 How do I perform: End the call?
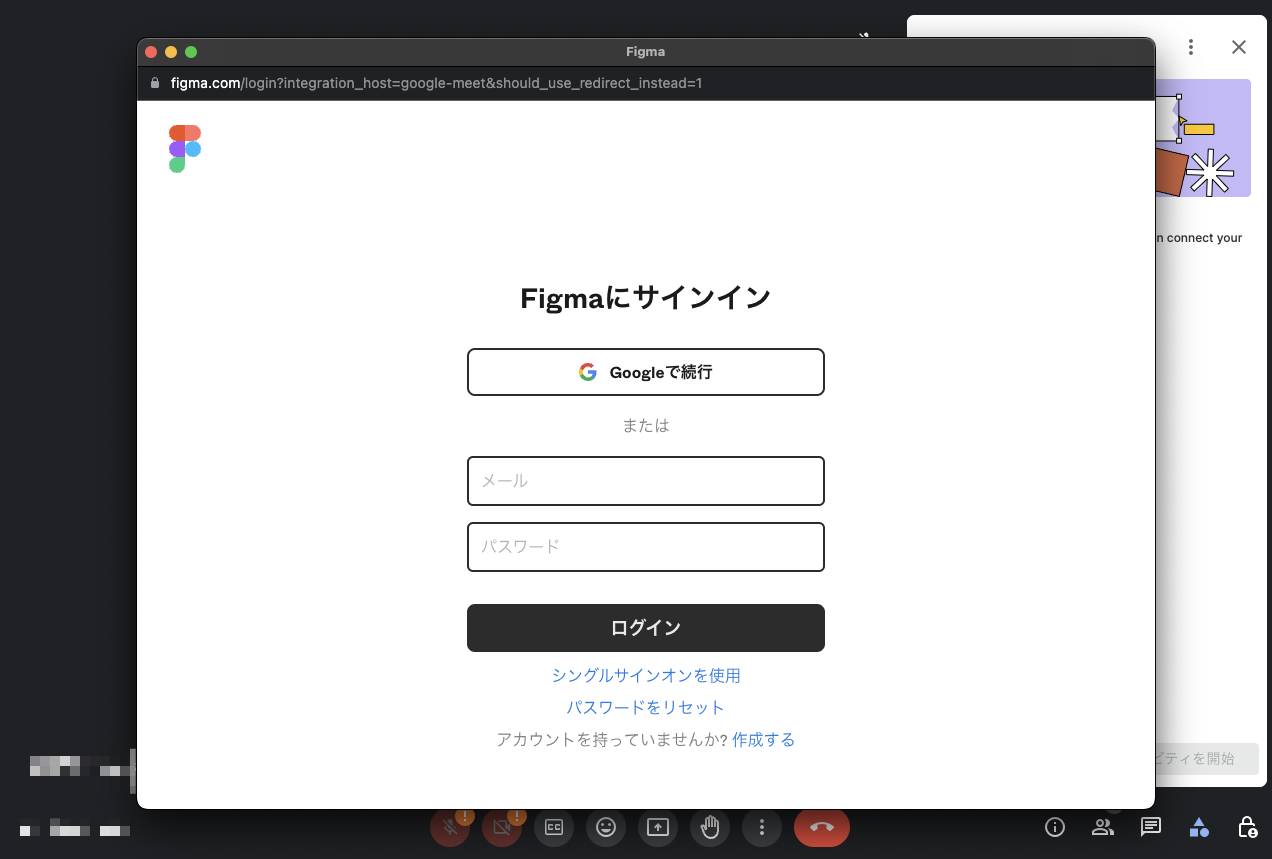(x=821, y=827)
